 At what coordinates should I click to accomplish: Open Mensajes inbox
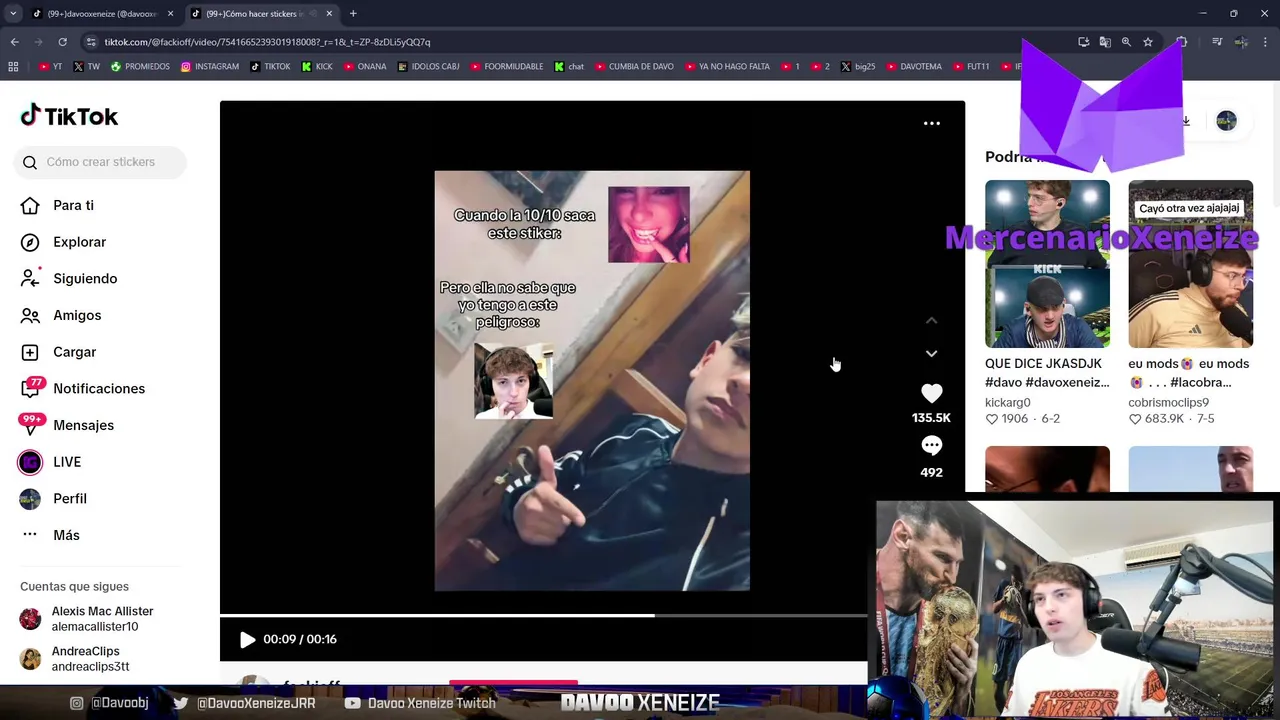pos(66,425)
